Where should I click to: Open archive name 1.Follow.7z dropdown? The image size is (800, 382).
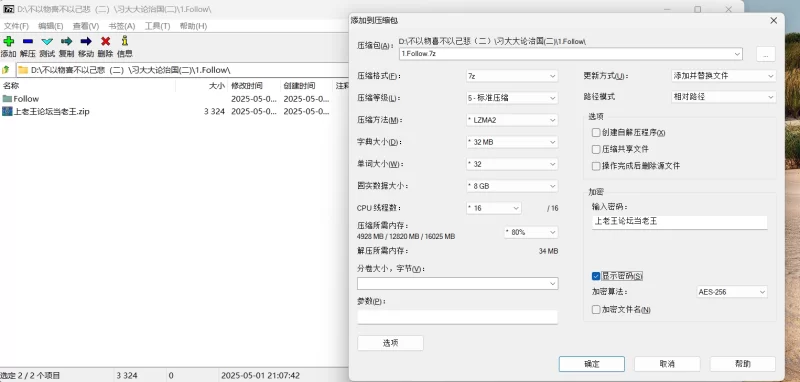(x=737, y=54)
